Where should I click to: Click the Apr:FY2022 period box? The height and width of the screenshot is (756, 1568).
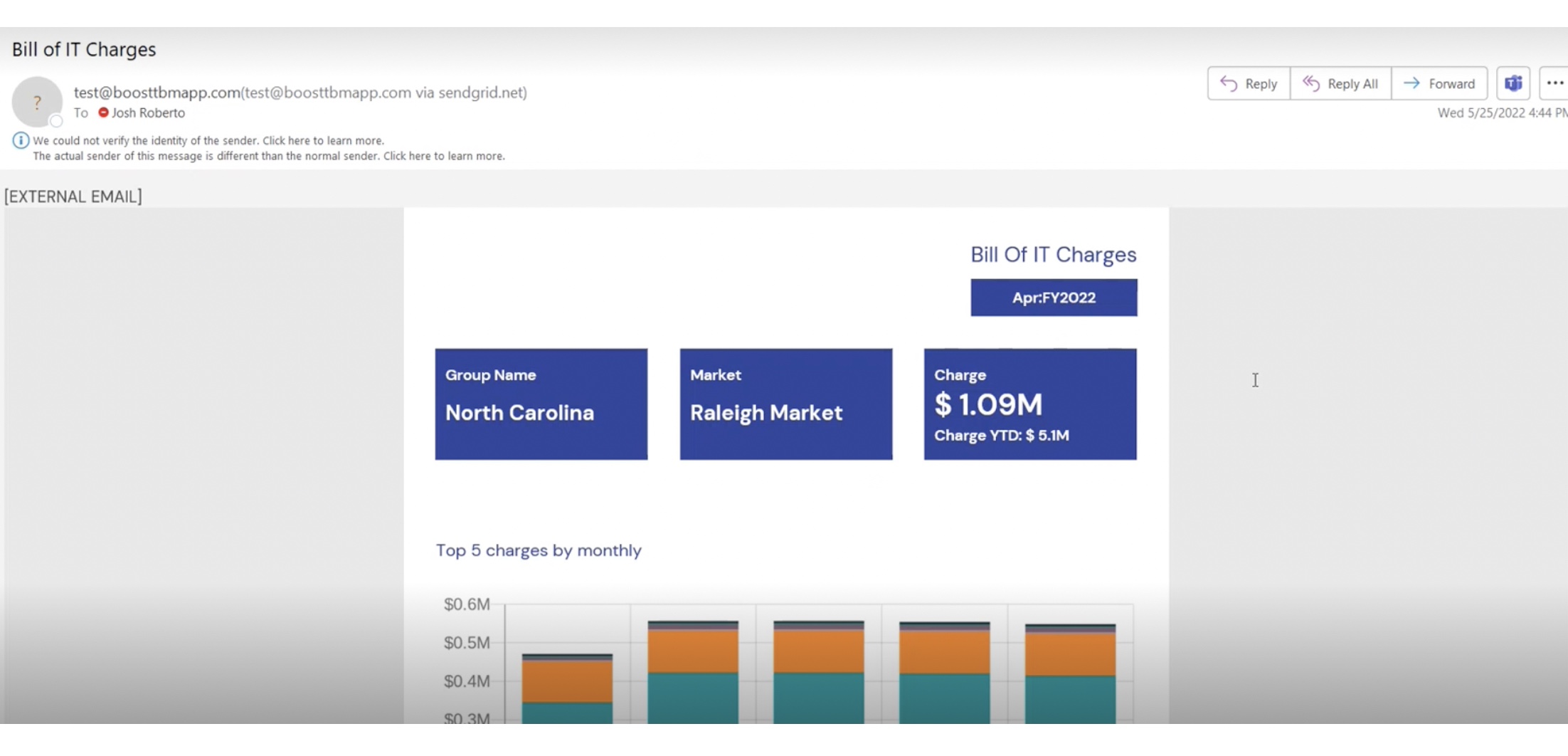click(x=1054, y=298)
